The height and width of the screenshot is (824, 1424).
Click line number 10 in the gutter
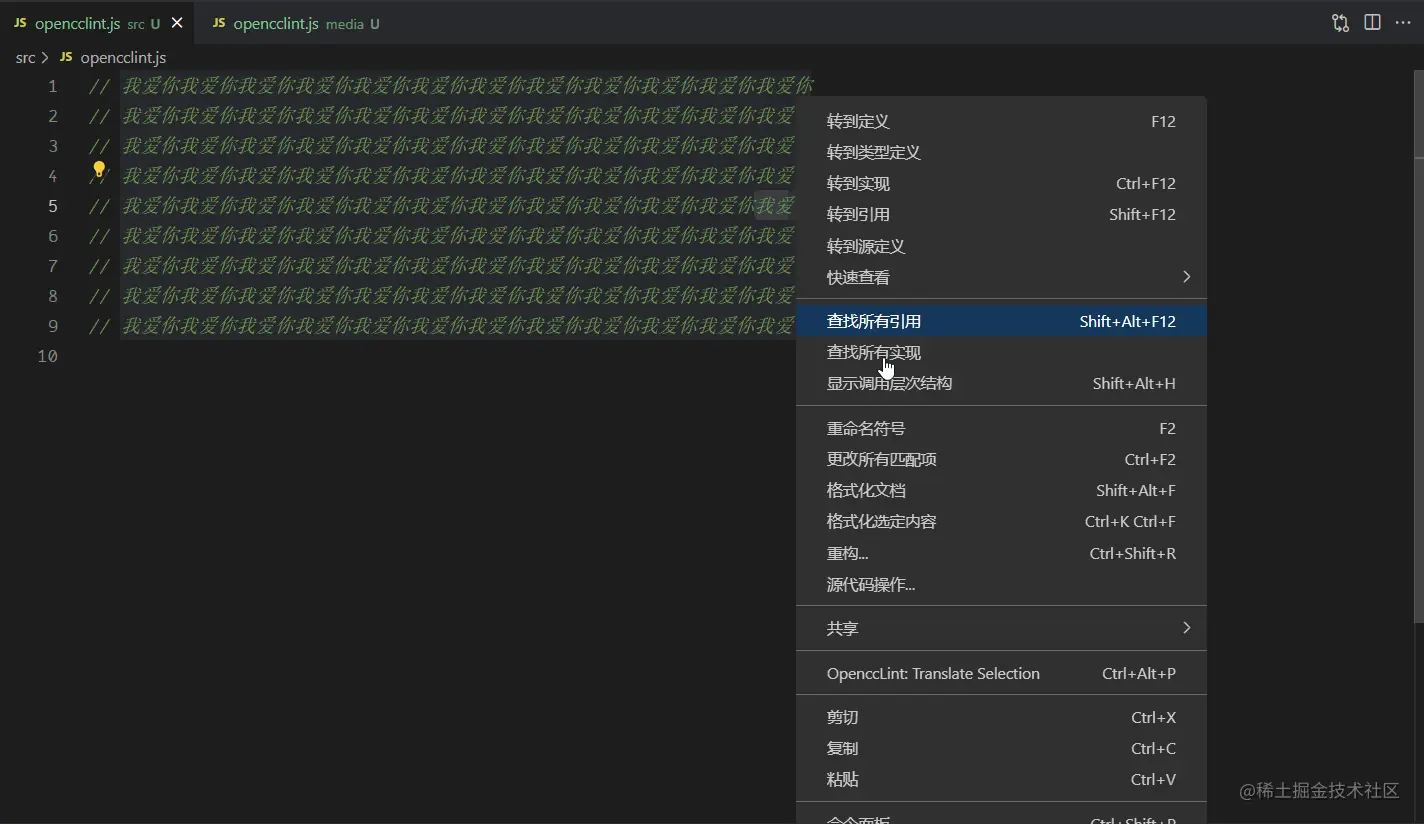(x=47, y=356)
